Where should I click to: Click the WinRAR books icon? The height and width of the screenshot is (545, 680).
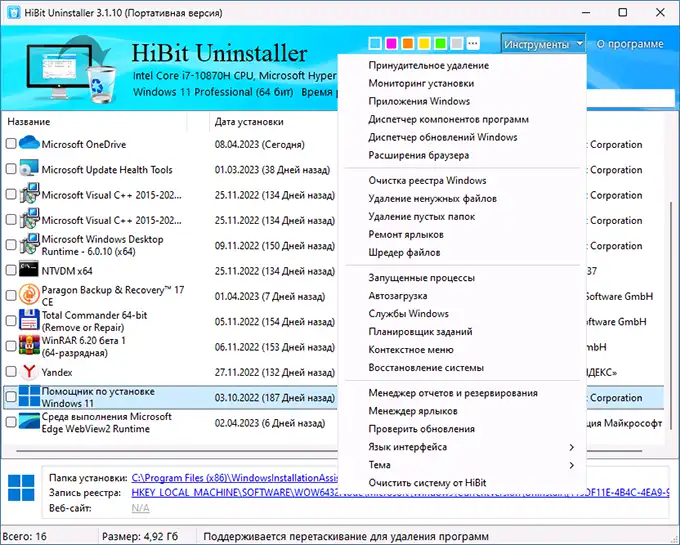click(x=29, y=346)
